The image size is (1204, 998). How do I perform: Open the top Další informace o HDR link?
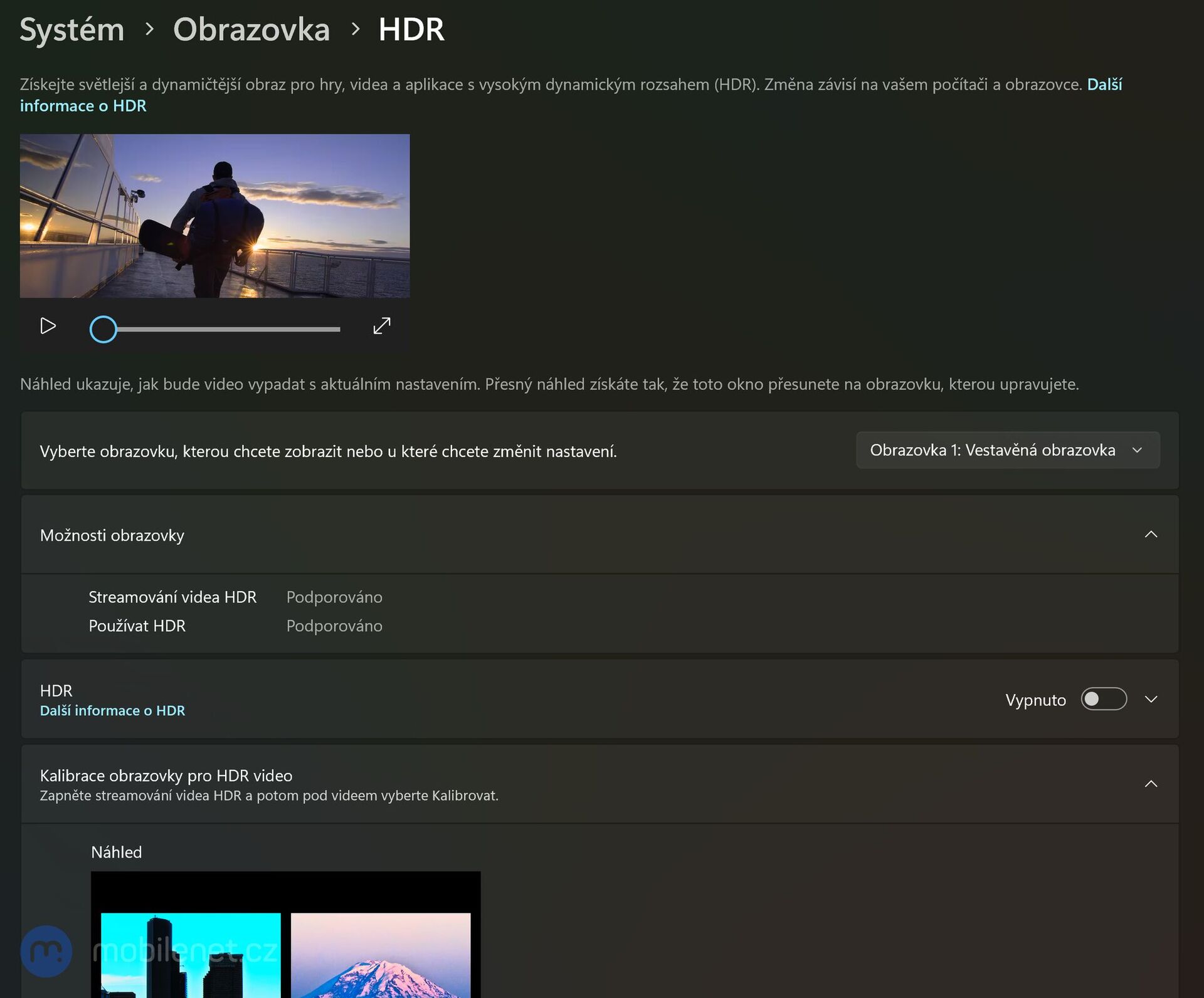[x=83, y=106]
